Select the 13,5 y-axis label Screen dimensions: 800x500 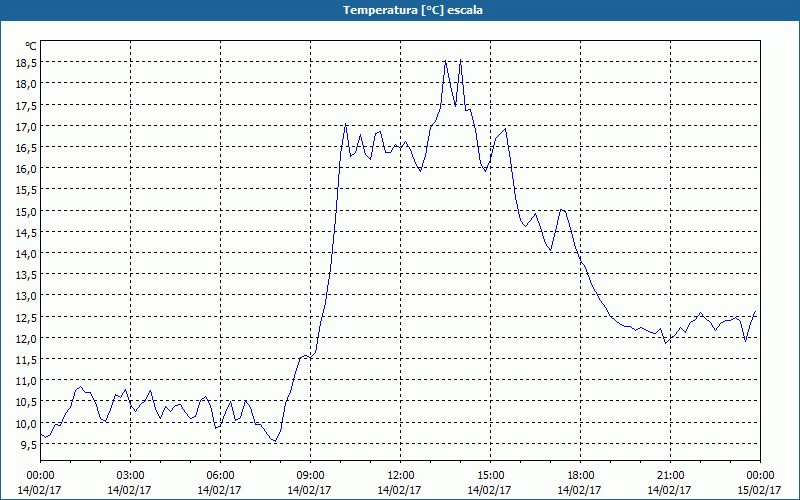26,274
